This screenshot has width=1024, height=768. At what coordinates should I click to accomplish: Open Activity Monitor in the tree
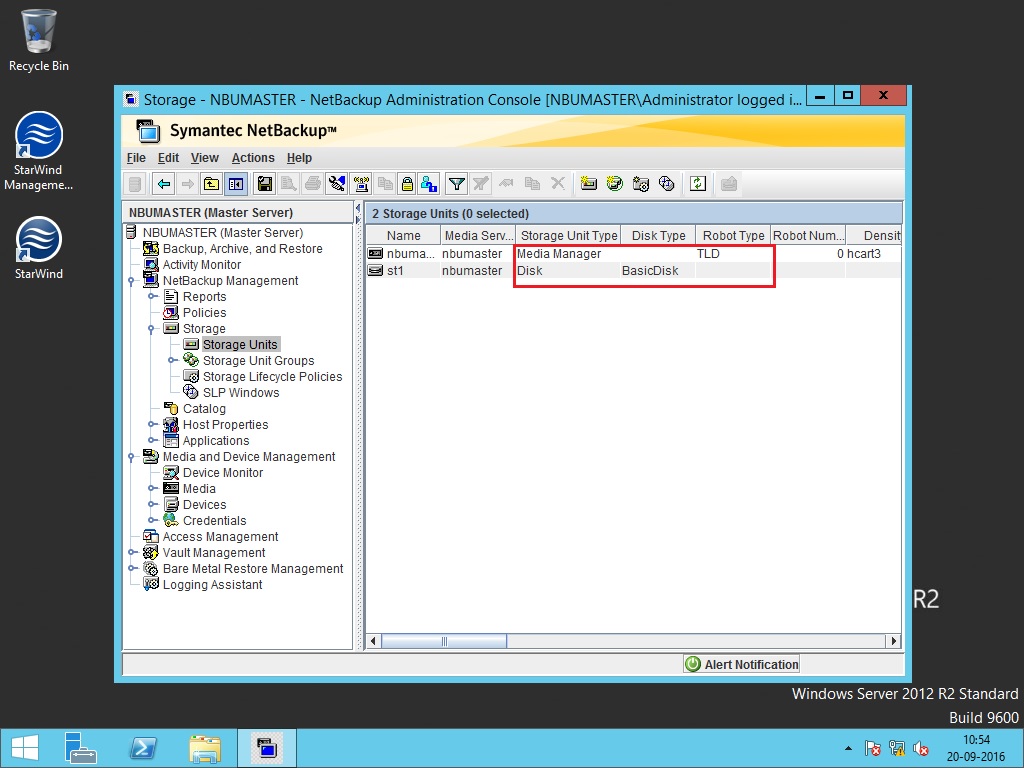[x=201, y=265]
